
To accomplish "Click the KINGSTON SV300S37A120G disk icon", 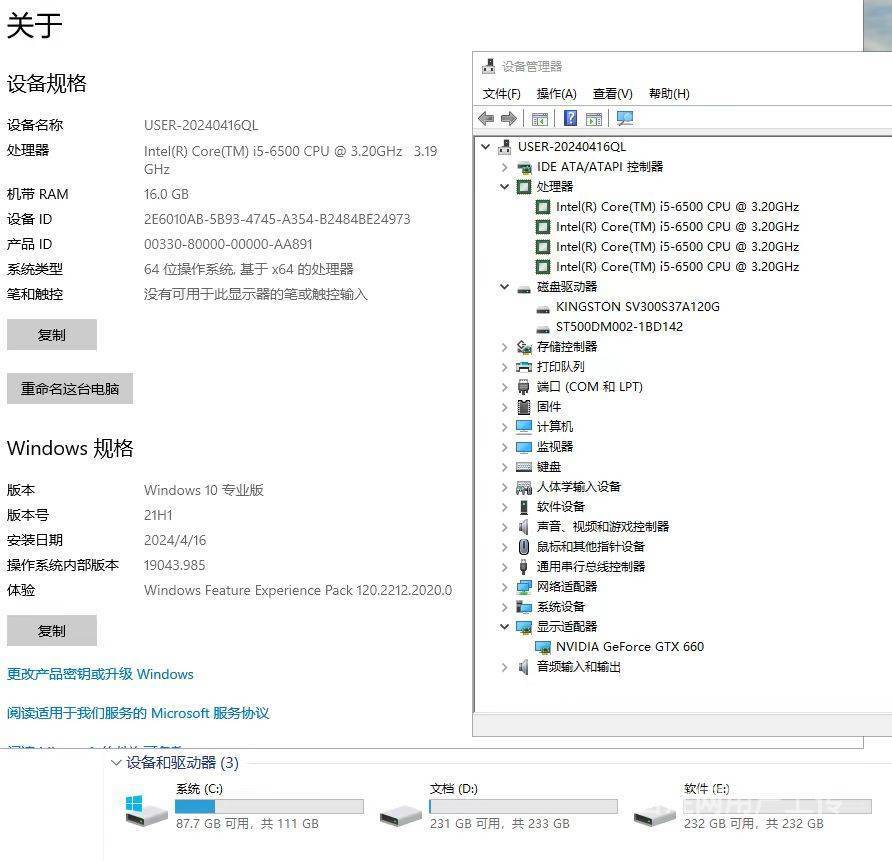I will pos(543,308).
